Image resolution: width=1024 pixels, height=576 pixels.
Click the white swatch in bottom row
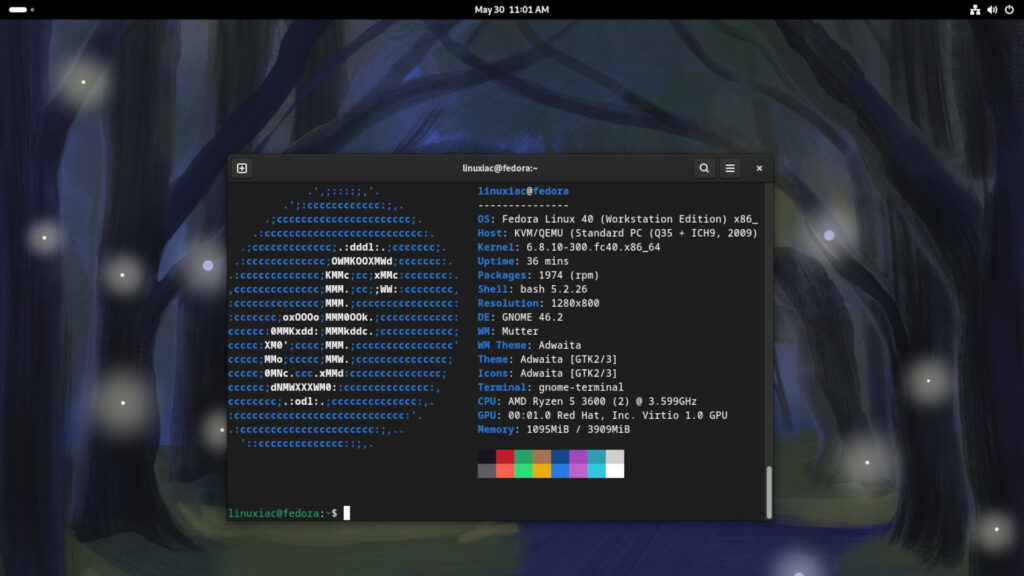click(615, 471)
